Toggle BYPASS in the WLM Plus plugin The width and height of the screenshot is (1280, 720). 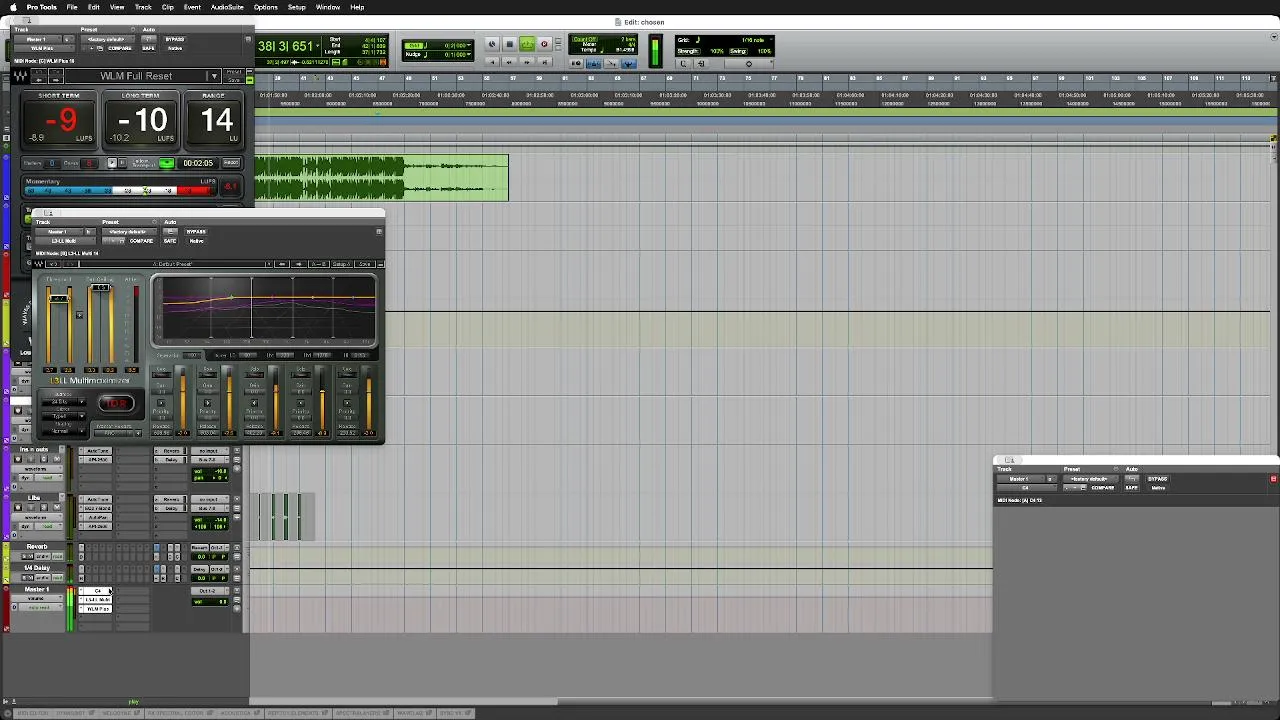pyautogui.click(x=175, y=39)
